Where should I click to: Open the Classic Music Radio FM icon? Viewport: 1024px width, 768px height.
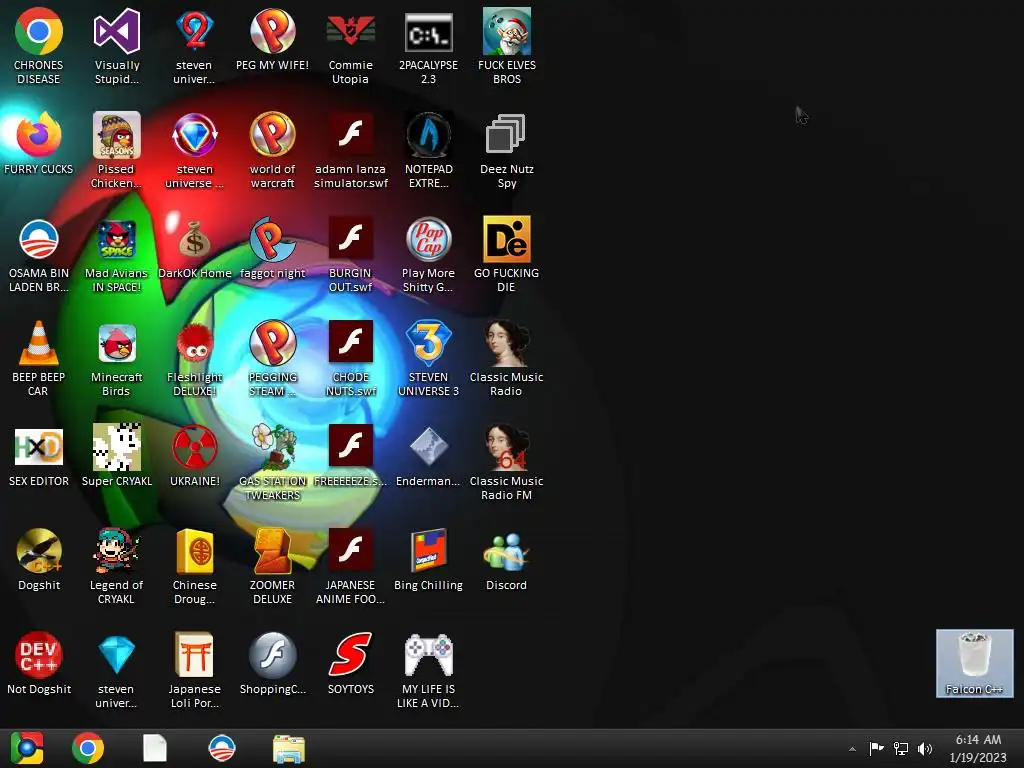[506, 447]
